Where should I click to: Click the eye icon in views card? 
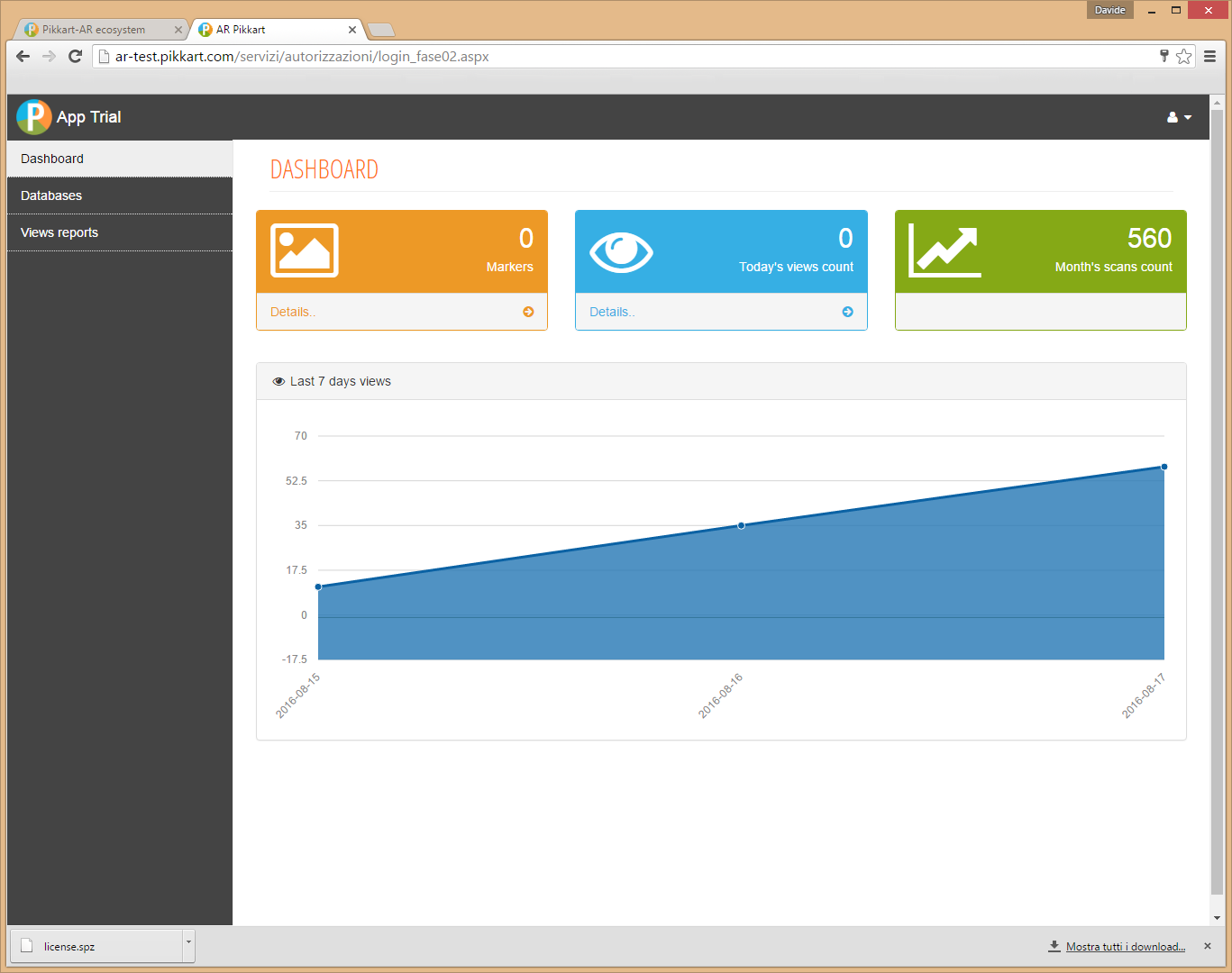coord(621,251)
